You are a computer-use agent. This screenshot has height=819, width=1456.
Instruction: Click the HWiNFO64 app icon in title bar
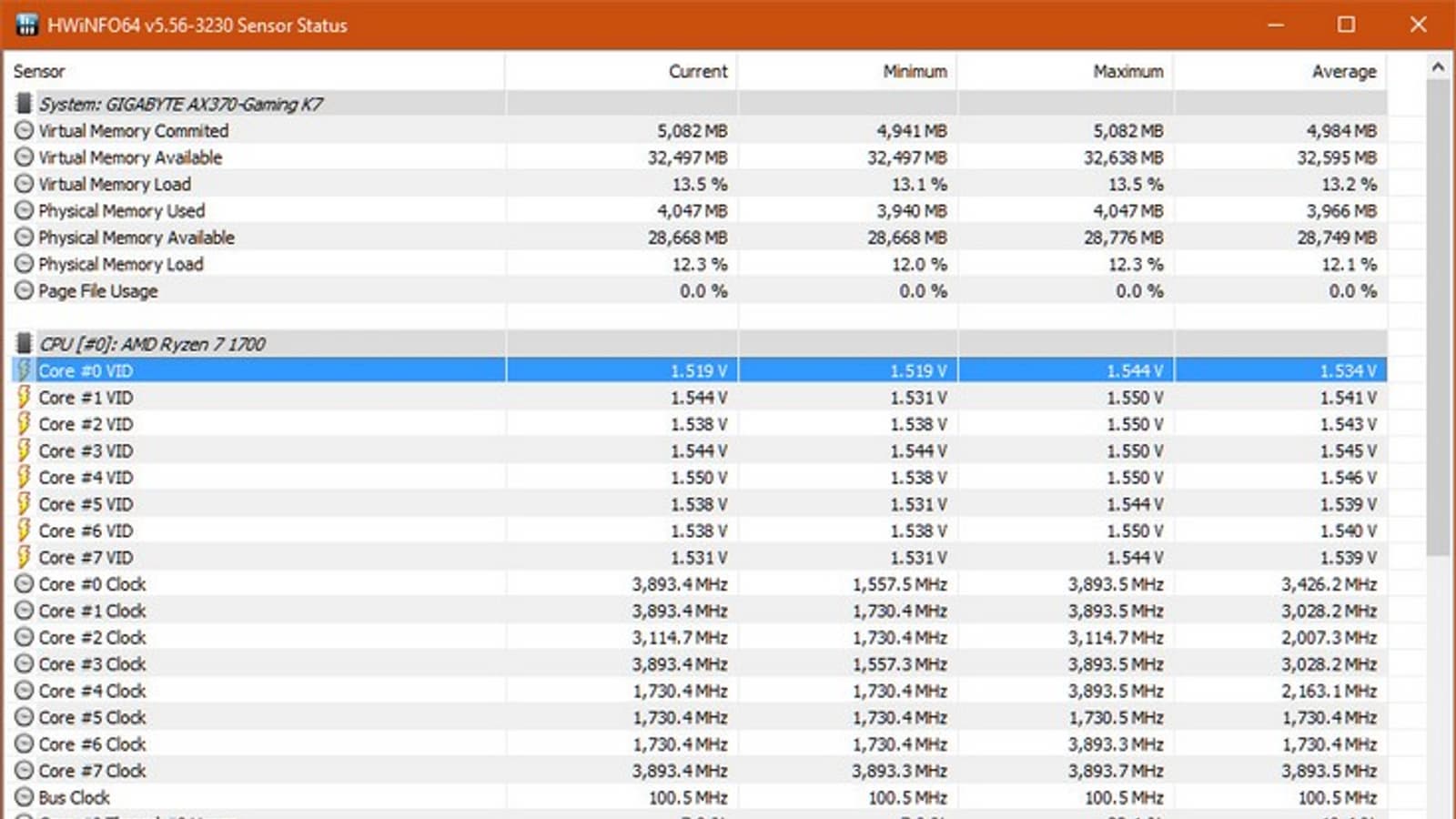(x=26, y=25)
